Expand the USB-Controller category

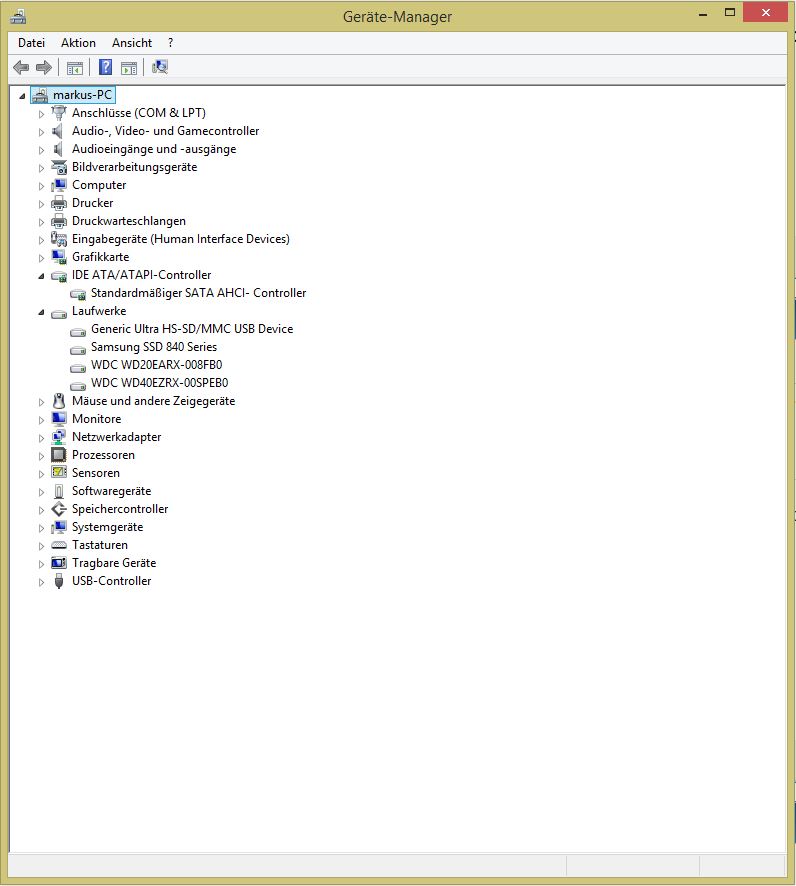click(x=41, y=582)
